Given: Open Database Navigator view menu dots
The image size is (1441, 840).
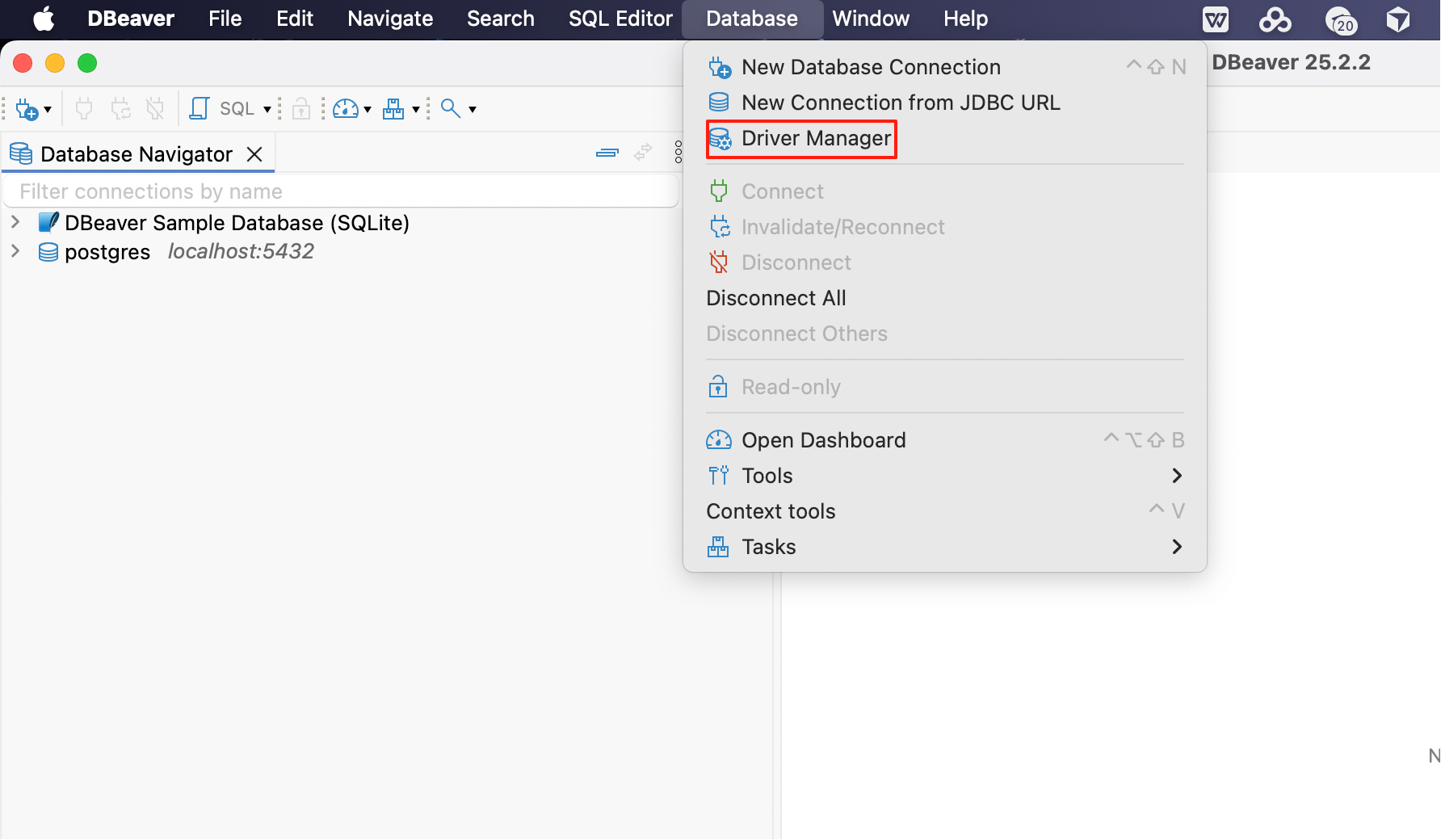Looking at the screenshot, I should [x=678, y=153].
